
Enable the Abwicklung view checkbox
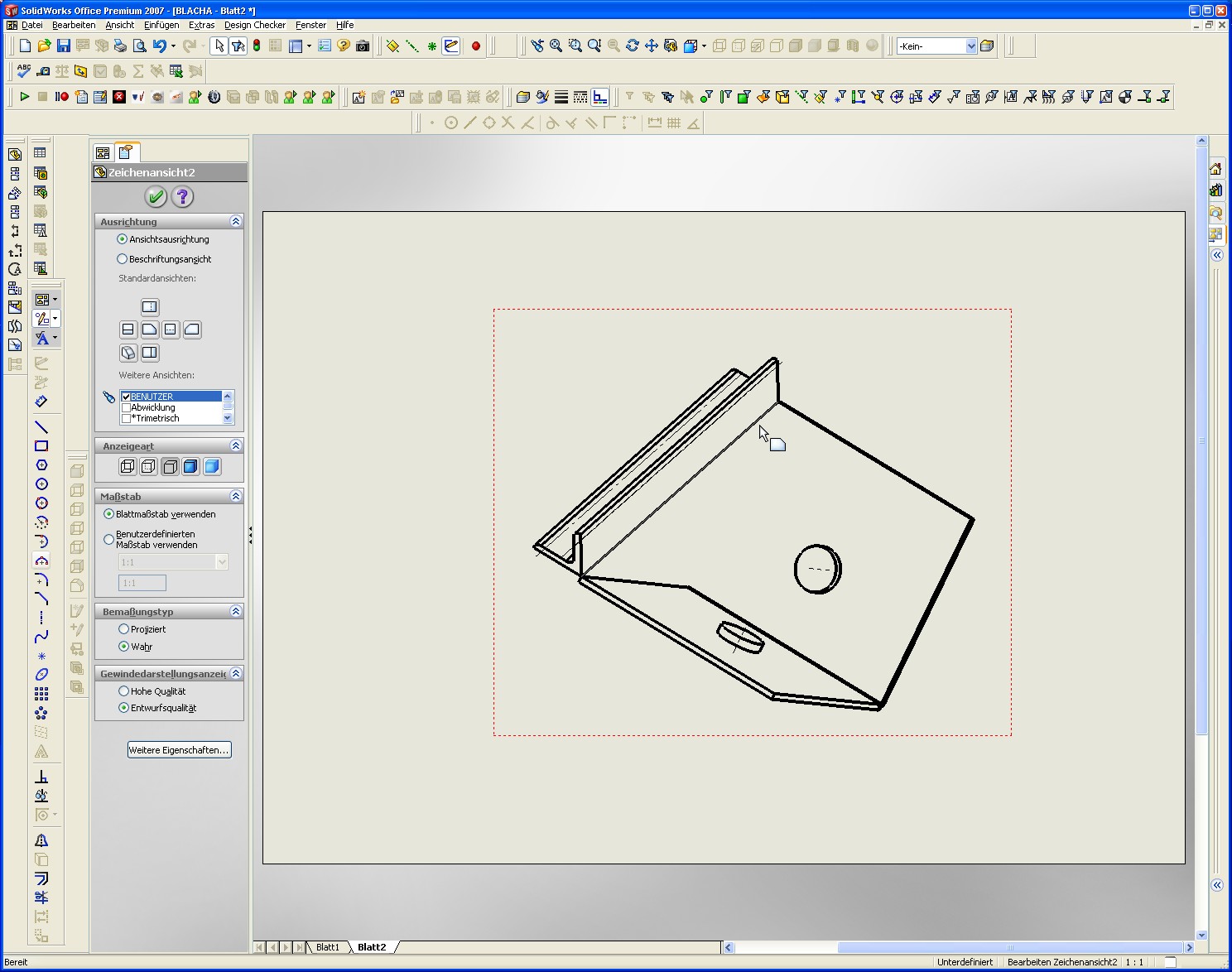(127, 407)
